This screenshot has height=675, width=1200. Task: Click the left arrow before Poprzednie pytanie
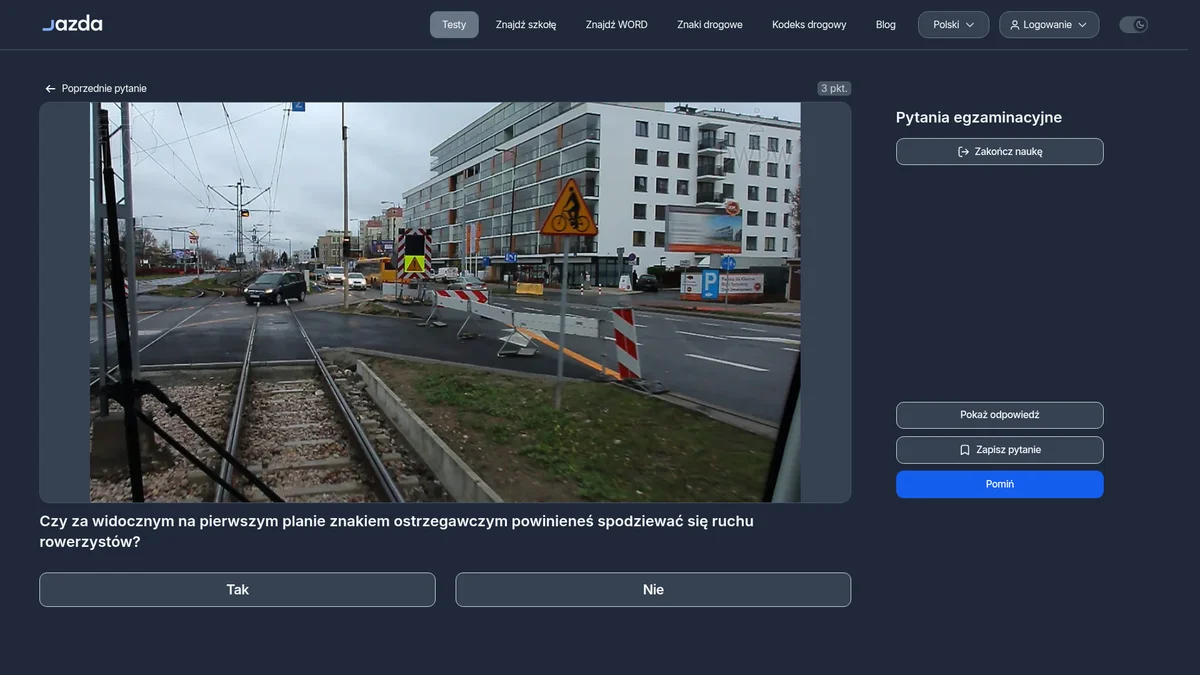(50, 89)
